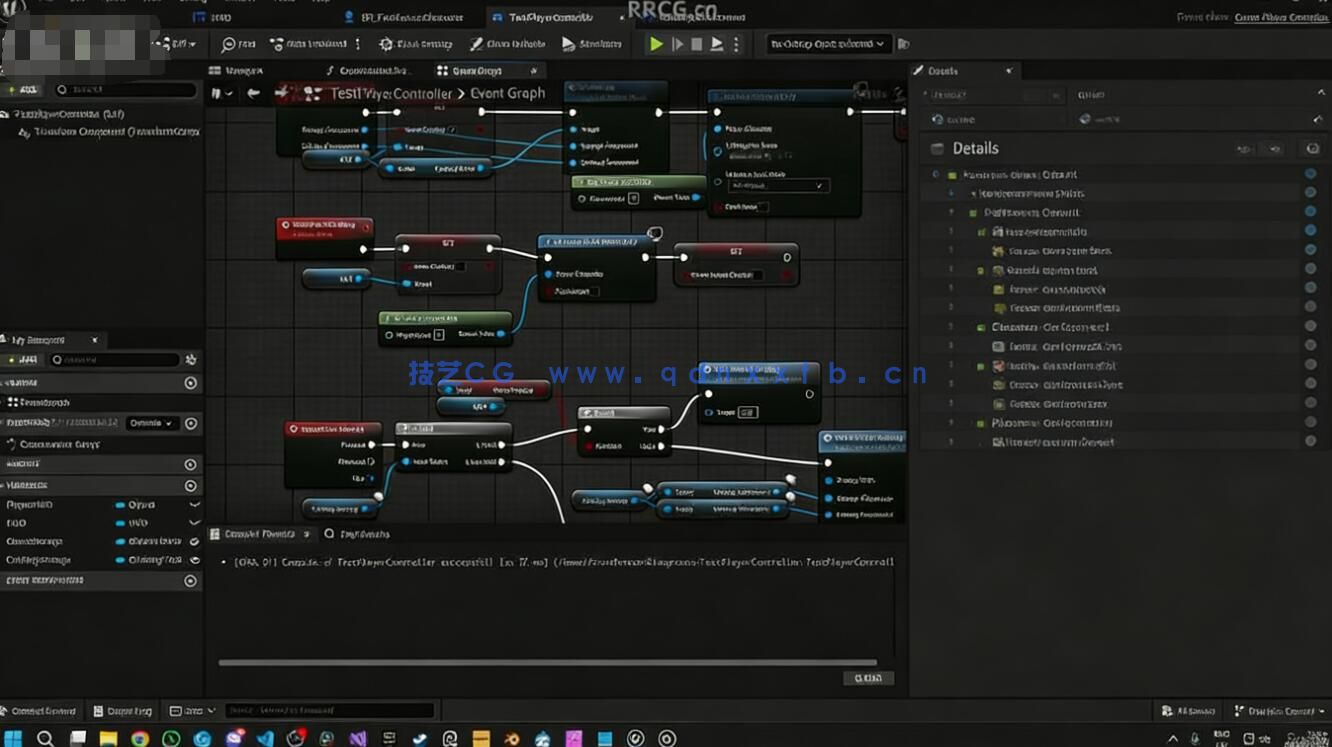Click the green Play button in toolbar
This screenshot has height=747, width=1332.
click(x=656, y=44)
